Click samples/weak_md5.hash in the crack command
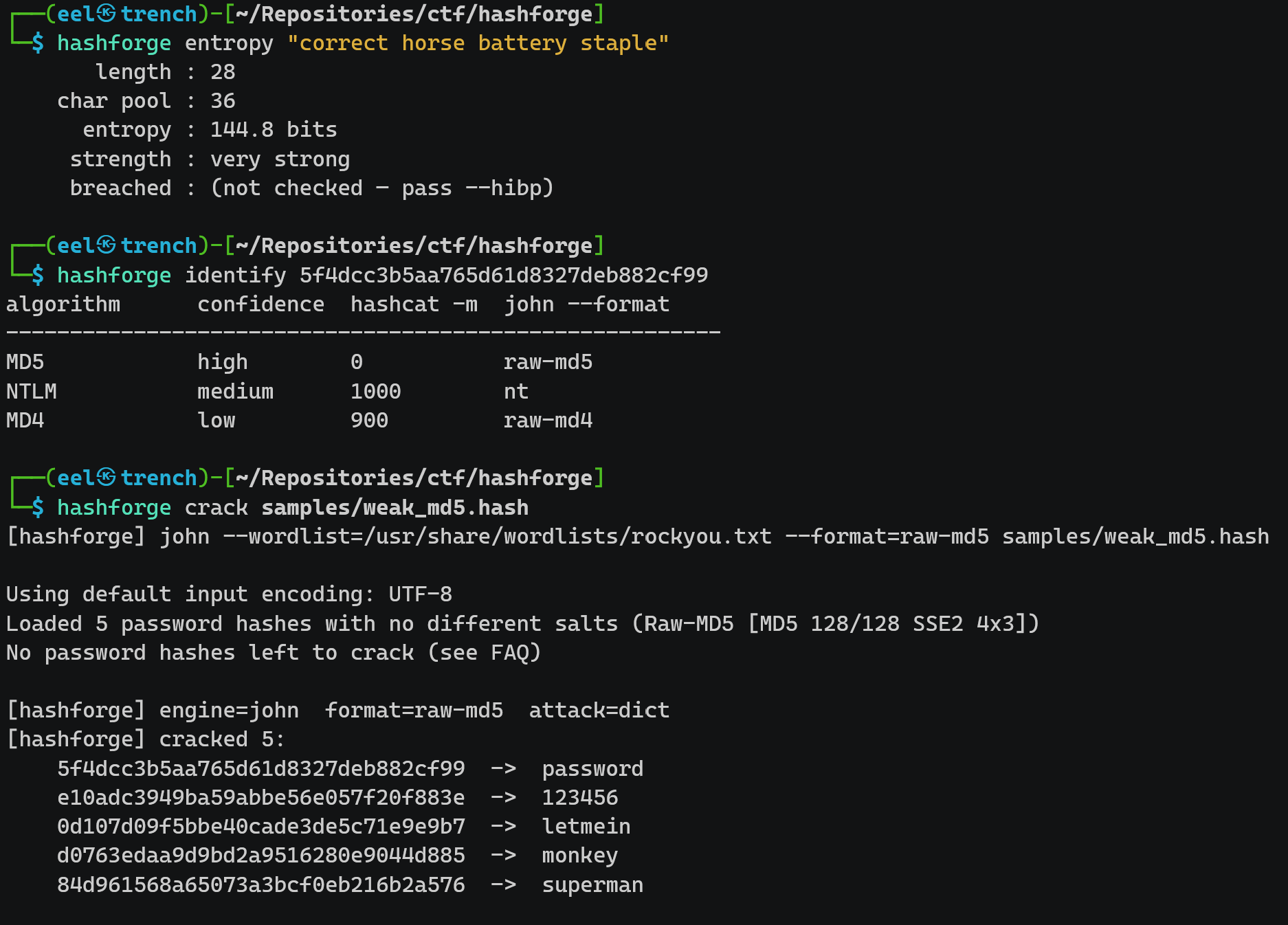This screenshot has width=1288, height=925. pyautogui.click(x=395, y=508)
